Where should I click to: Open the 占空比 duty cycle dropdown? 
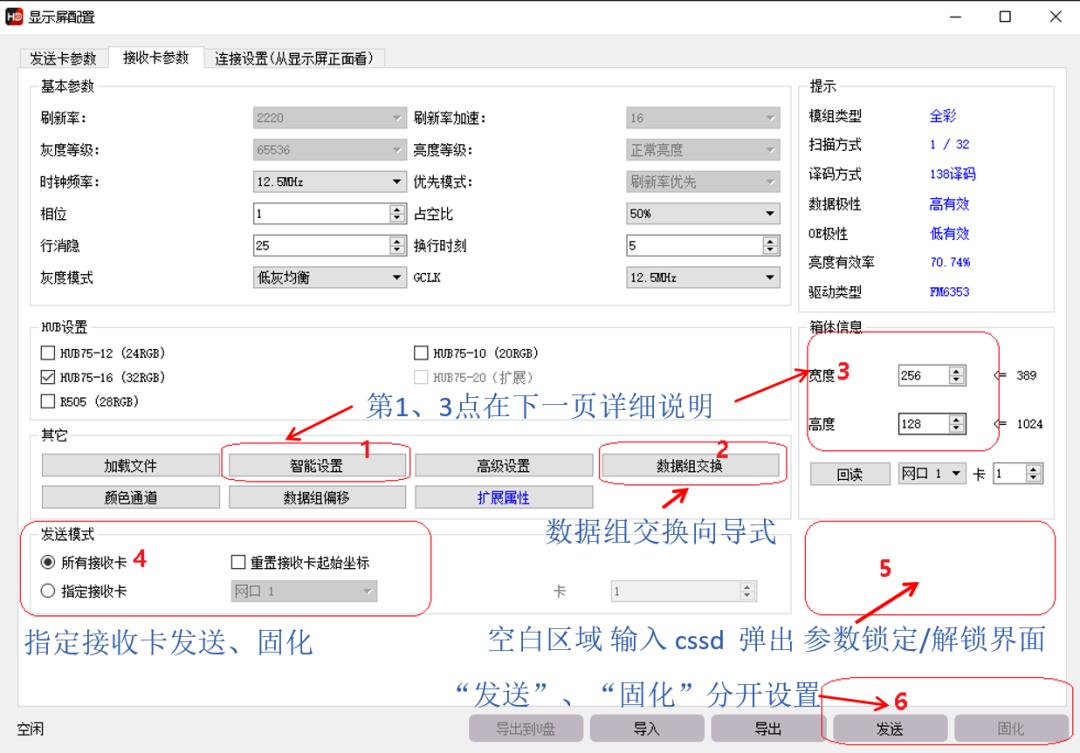pos(766,213)
